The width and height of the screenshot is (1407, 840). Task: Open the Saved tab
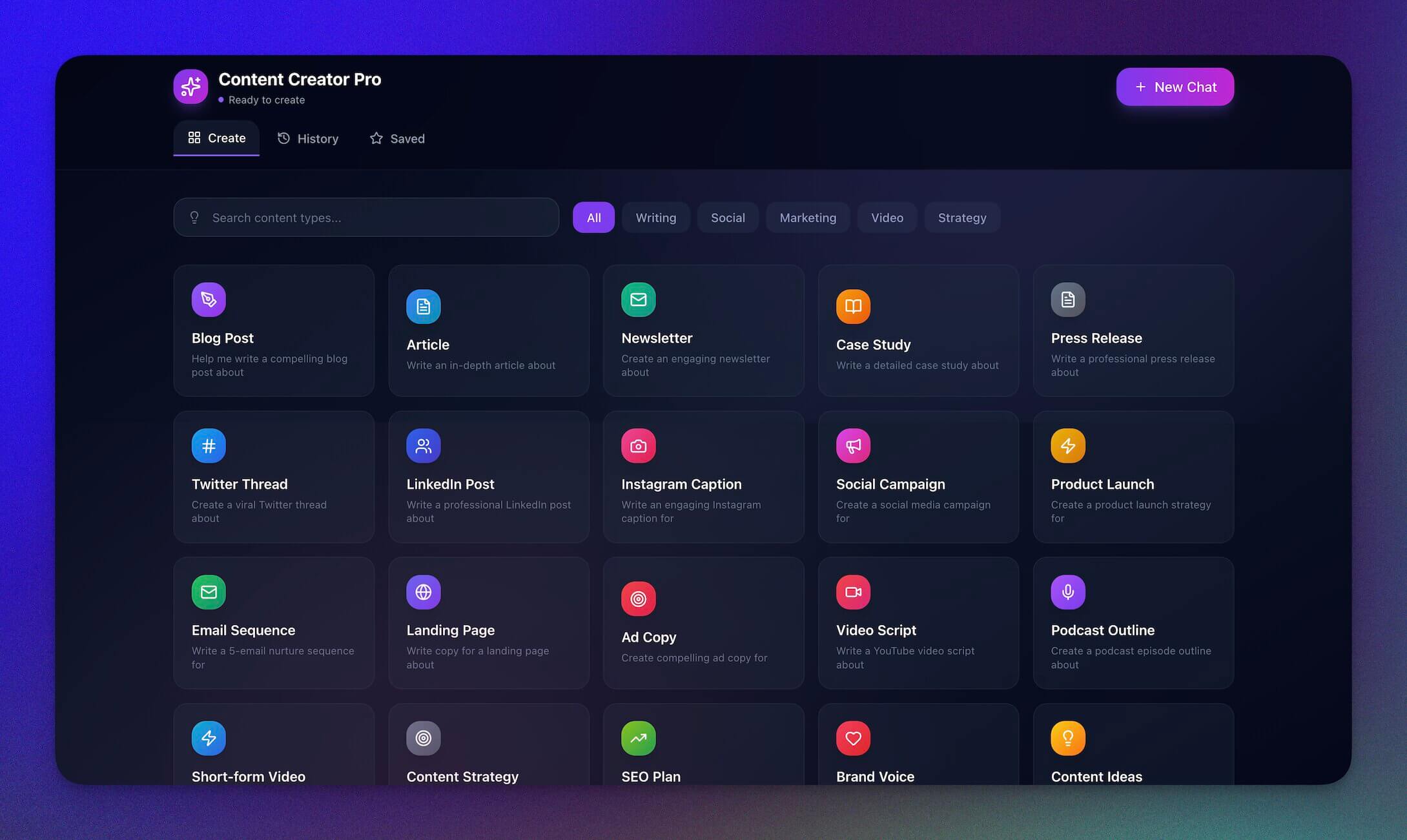click(x=397, y=139)
